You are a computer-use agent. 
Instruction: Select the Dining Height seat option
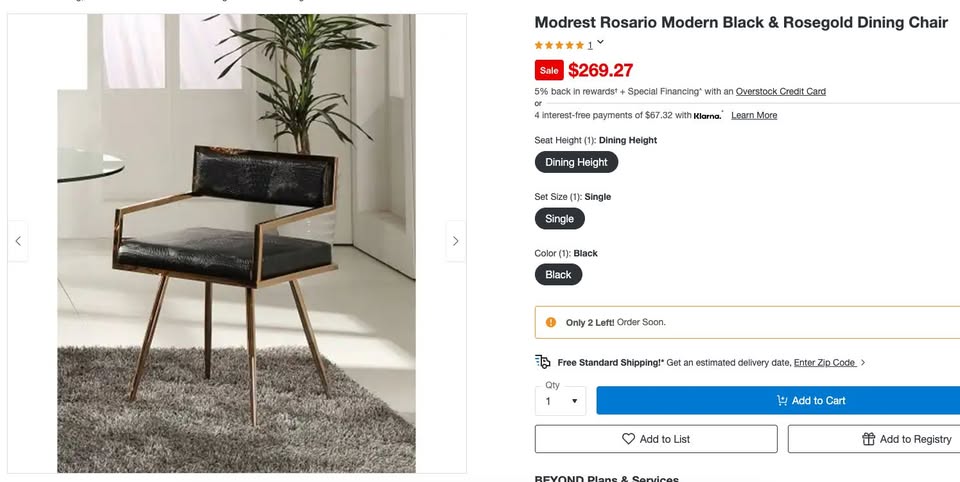[x=576, y=162]
